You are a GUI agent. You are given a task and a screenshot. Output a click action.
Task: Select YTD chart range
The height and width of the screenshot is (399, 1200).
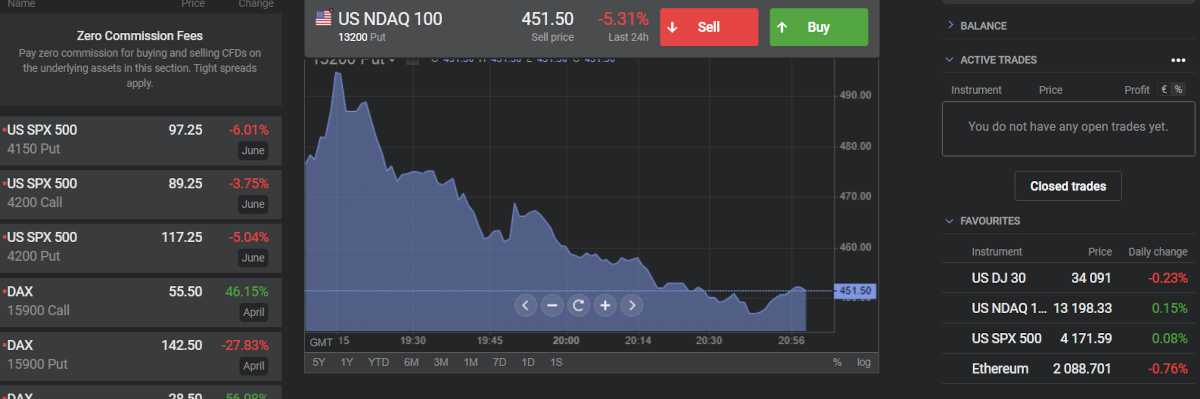pyautogui.click(x=379, y=362)
